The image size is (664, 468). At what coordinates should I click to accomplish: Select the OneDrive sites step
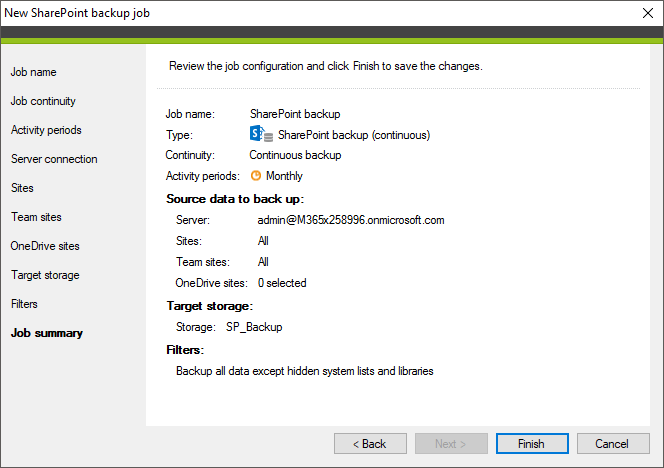[45, 246]
